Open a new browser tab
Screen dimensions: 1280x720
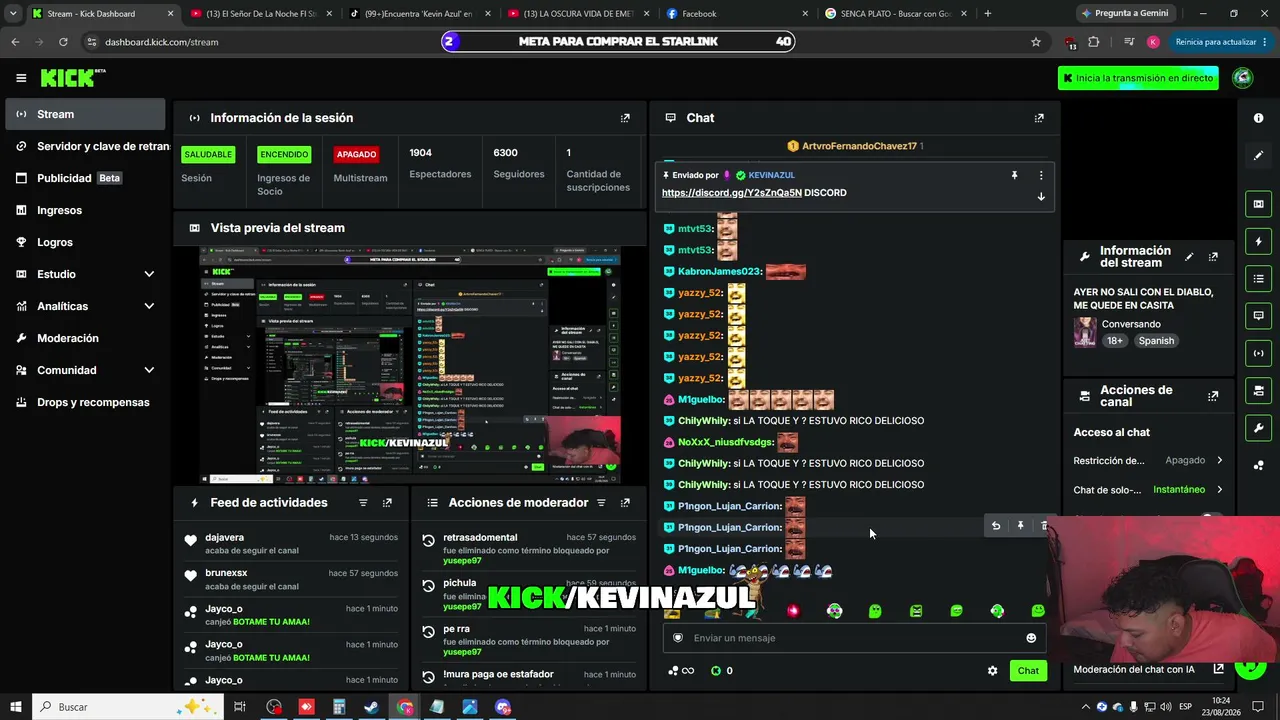point(988,13)
